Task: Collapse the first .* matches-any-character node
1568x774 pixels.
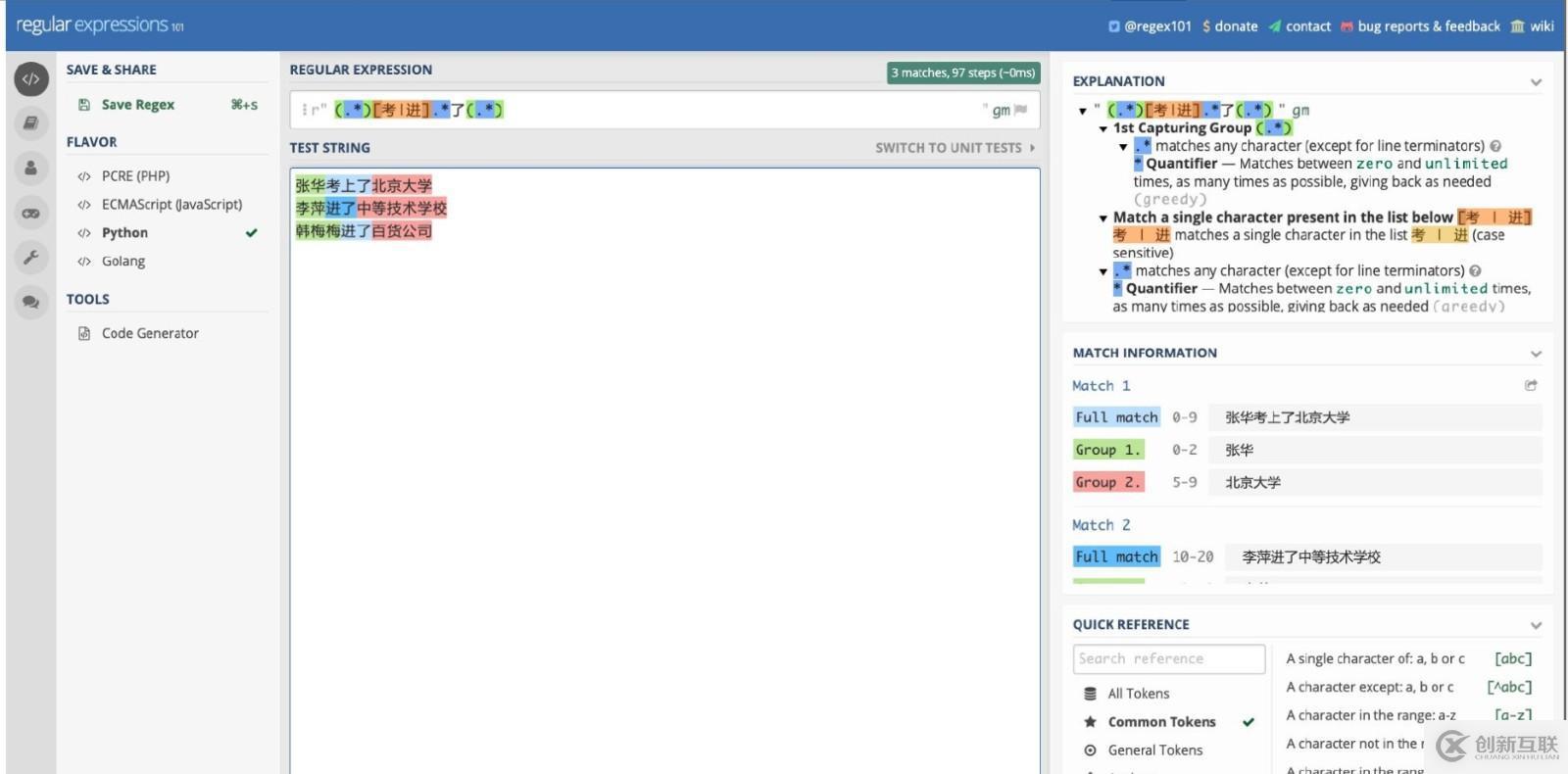Action: [x=1123, y=147]
